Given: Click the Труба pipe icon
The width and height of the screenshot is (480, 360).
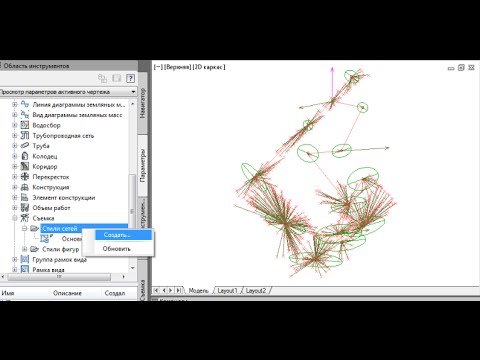Looking at the screenshot, I should pos(25,146).
